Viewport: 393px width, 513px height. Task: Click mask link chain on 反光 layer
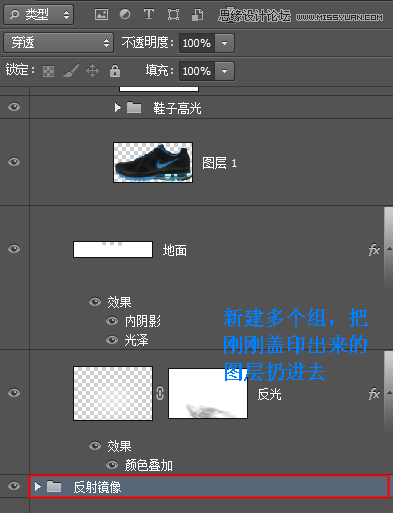(160, 393)
